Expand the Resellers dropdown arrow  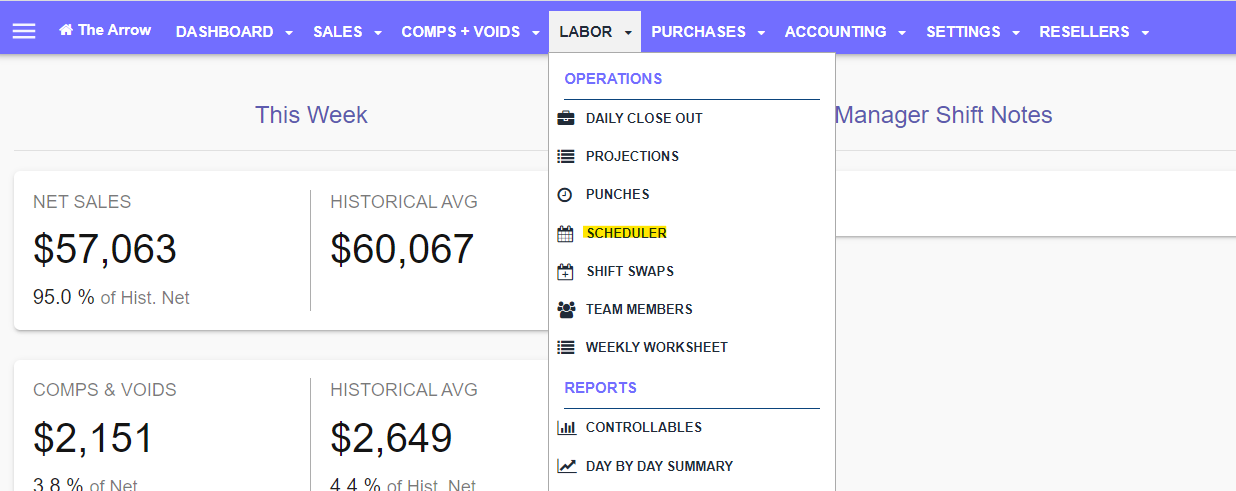point(1145,33)
